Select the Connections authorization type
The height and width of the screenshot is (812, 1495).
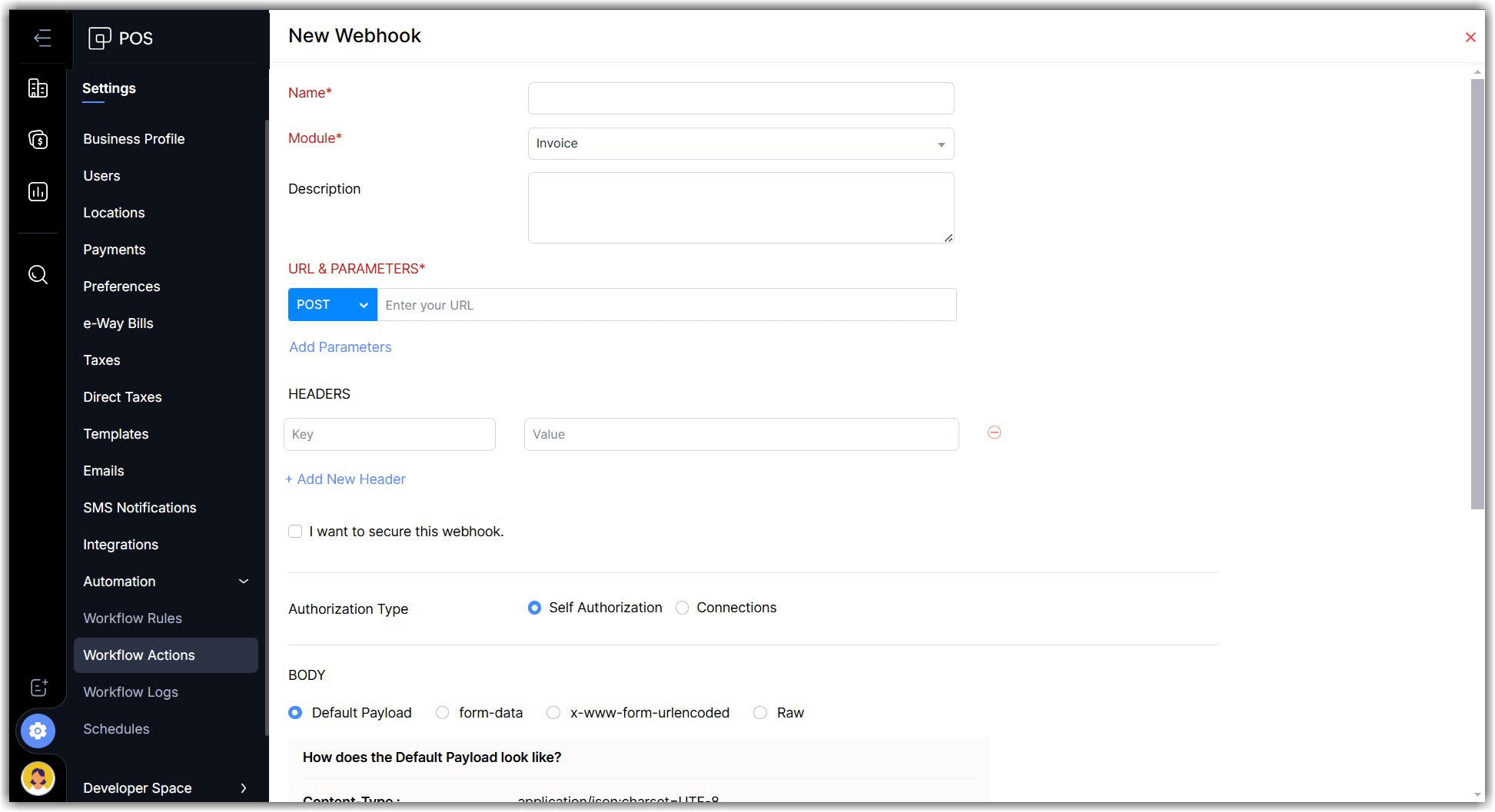[x=682, y=608]
